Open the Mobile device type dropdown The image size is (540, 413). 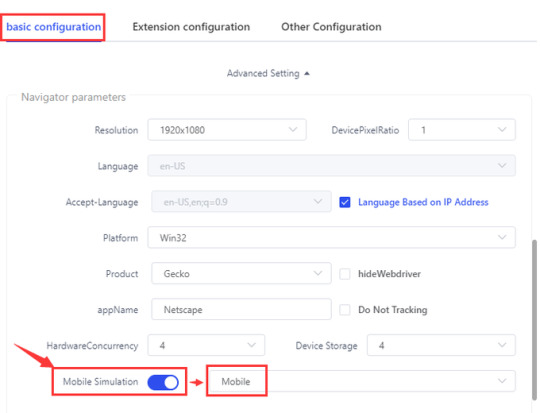click(362, 381)
